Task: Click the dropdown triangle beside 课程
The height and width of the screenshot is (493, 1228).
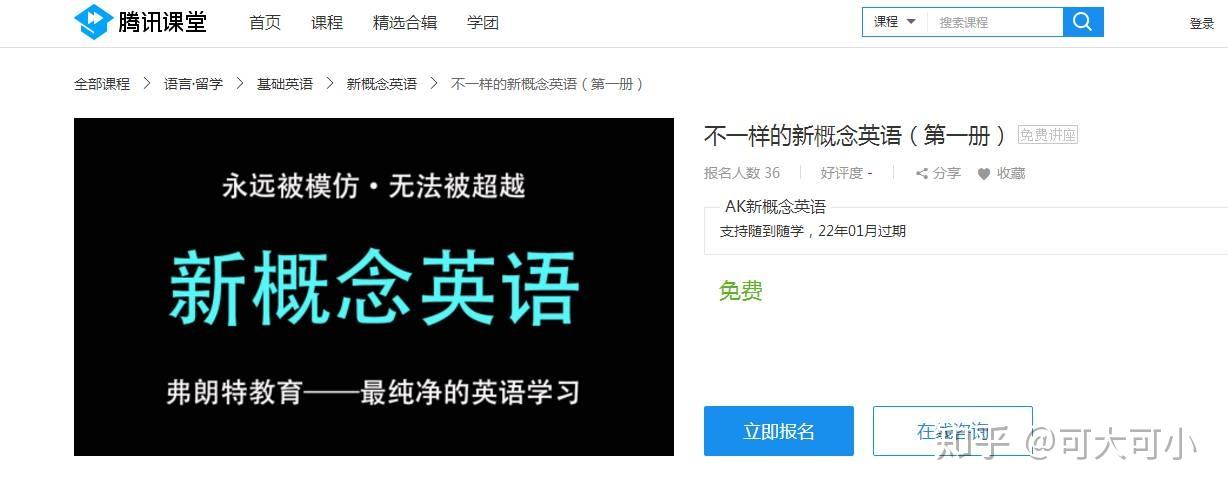Action: click(x=911, y=22)
